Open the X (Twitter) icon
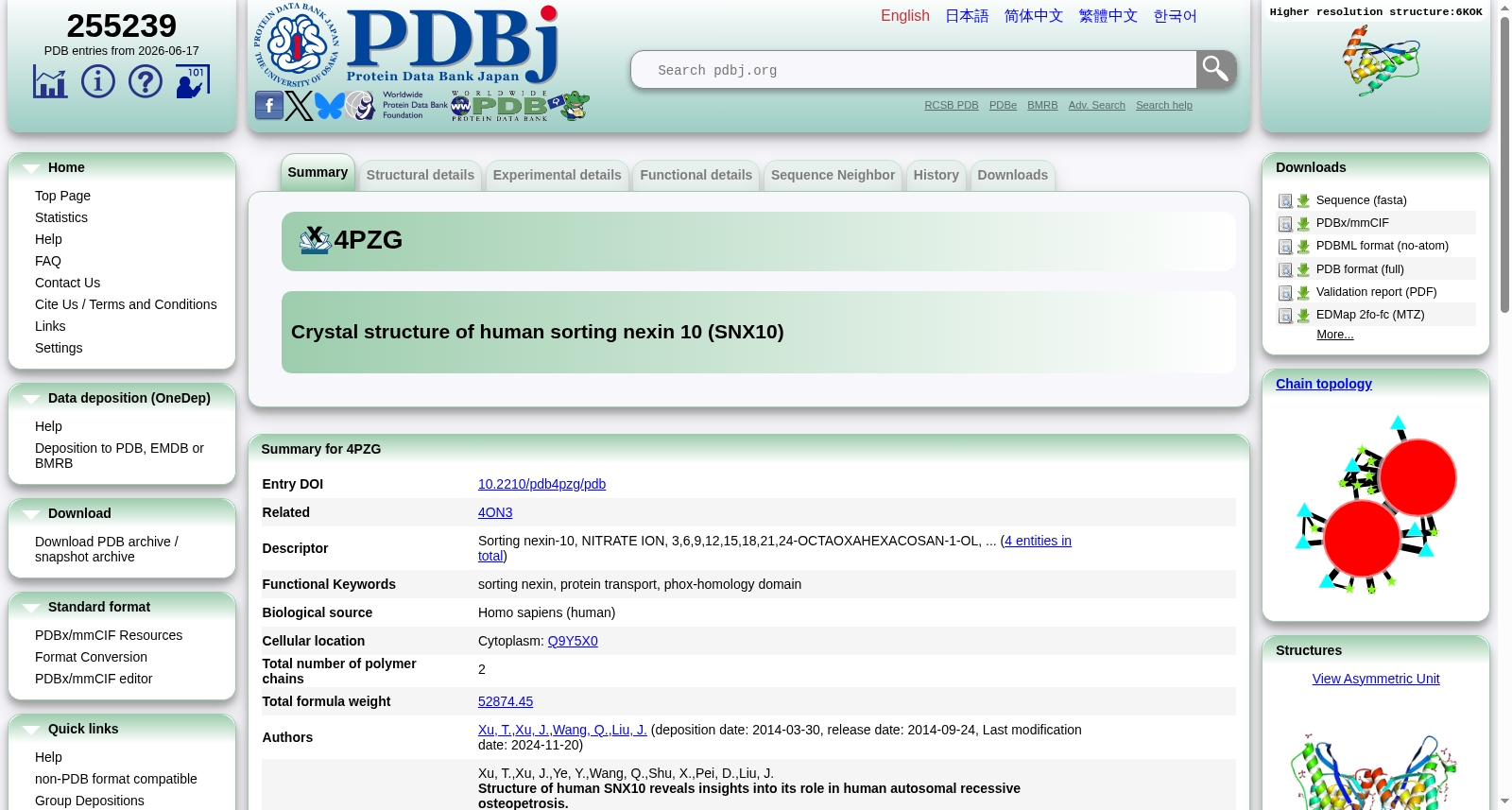Screen dimensions: 1512x810 click(x=299, y=106)
